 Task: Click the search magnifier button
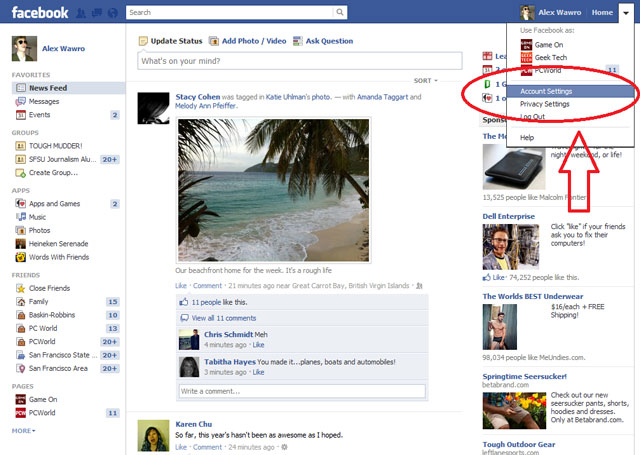point(340,12)
